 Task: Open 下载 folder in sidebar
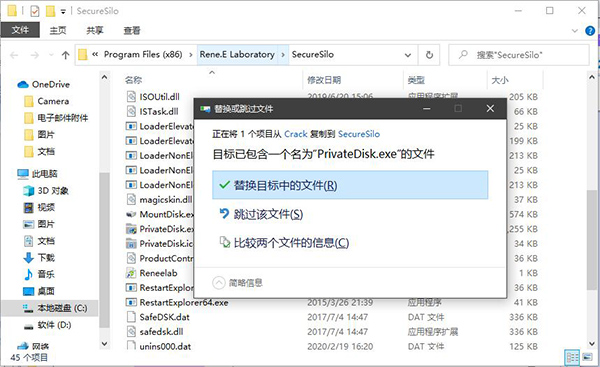pyautogui.click(x=46, y=258)
